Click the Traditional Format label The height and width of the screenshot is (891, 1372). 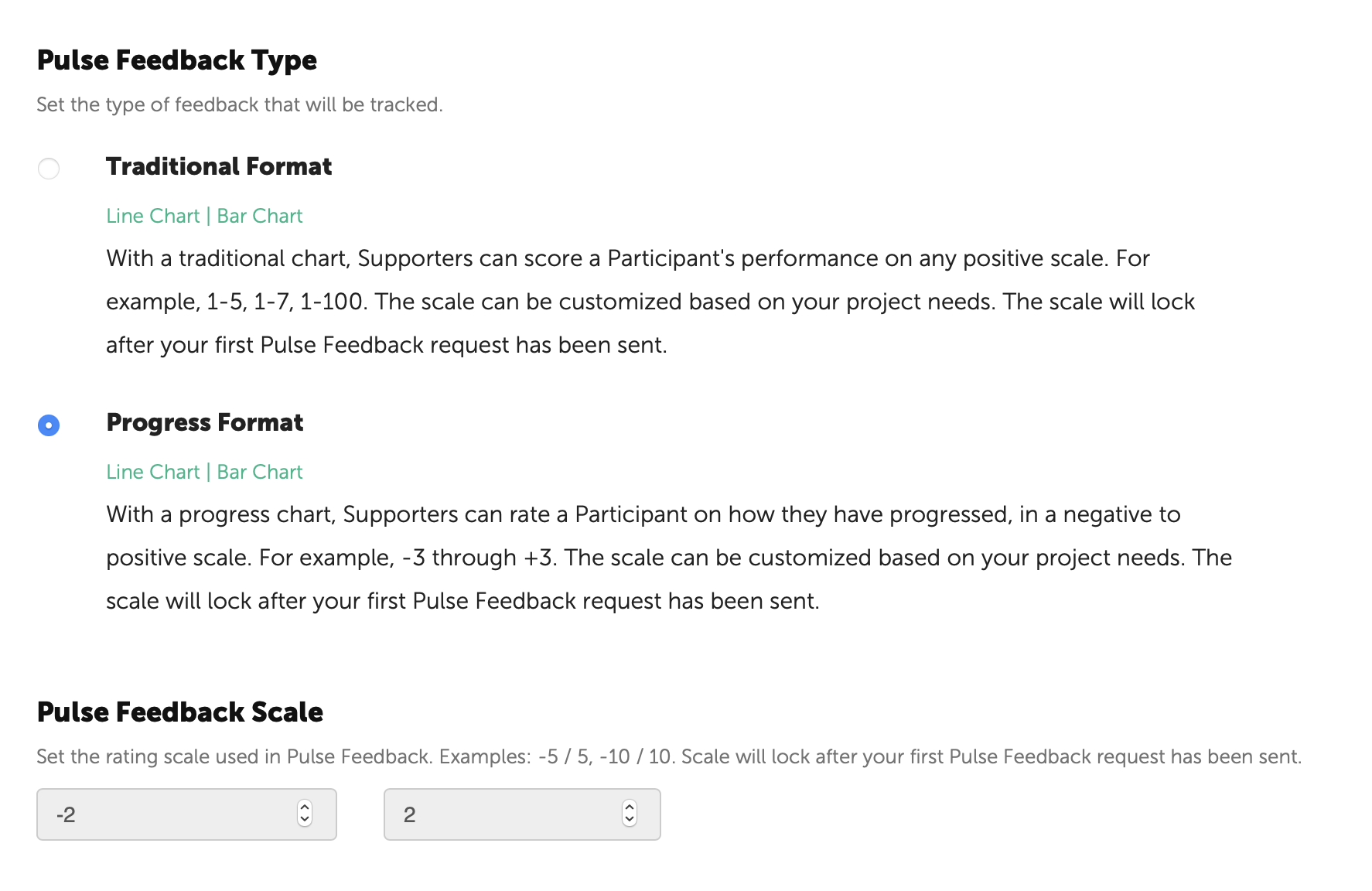(x=219, y=166)
